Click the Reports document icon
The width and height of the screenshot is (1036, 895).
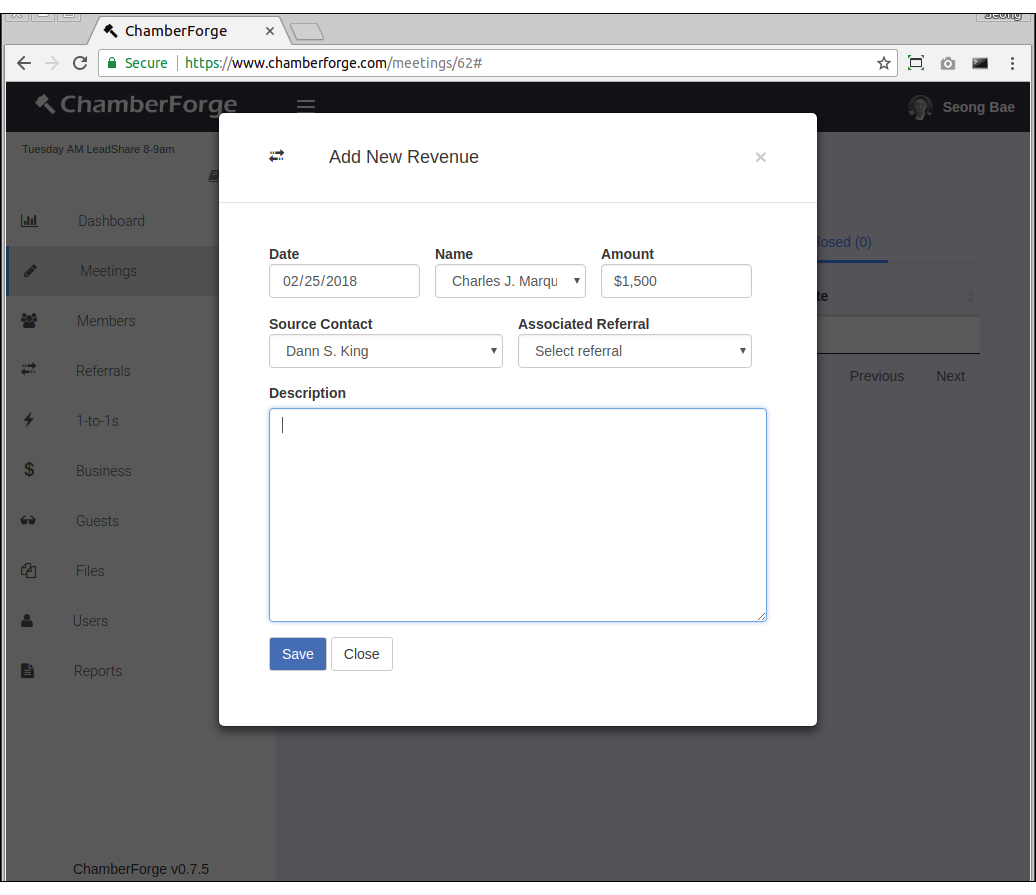click(x=29, y=671)
